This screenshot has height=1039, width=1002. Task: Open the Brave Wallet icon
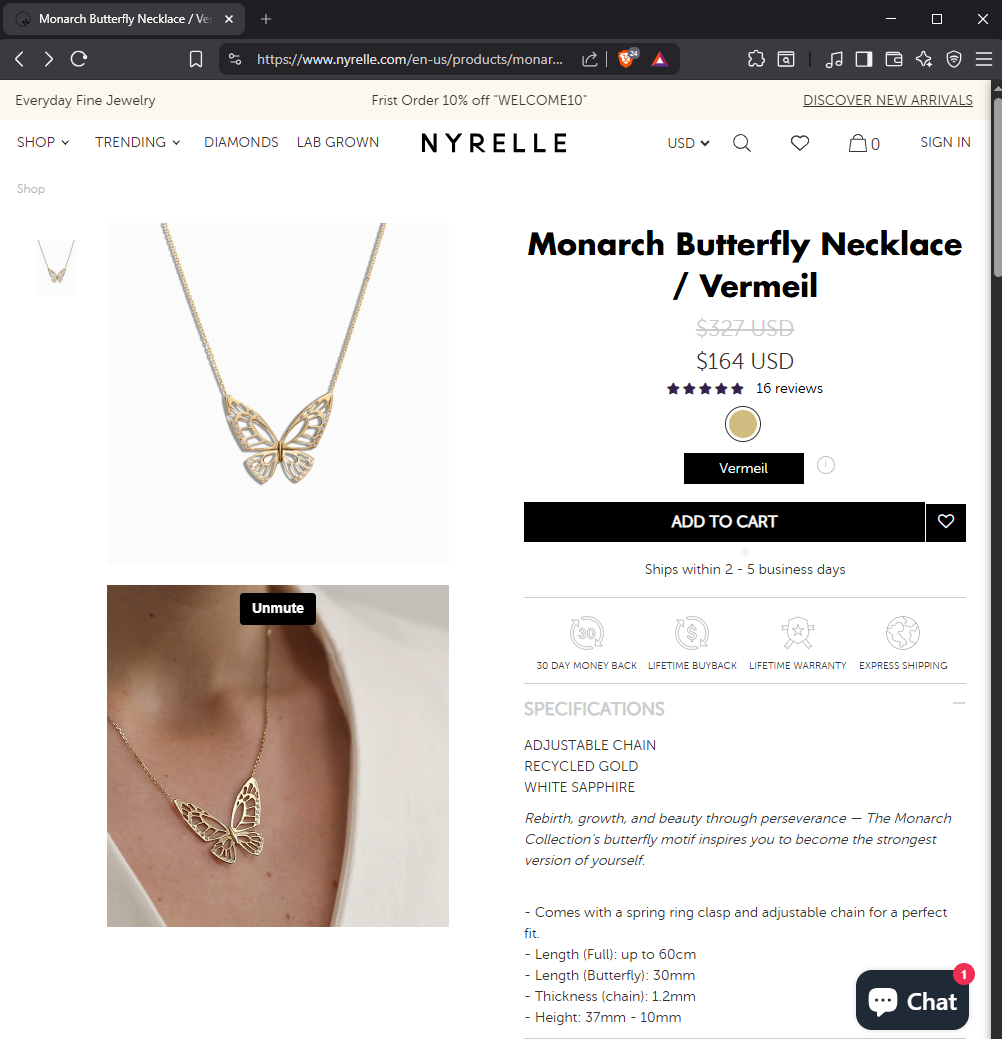tap(894, 59)
